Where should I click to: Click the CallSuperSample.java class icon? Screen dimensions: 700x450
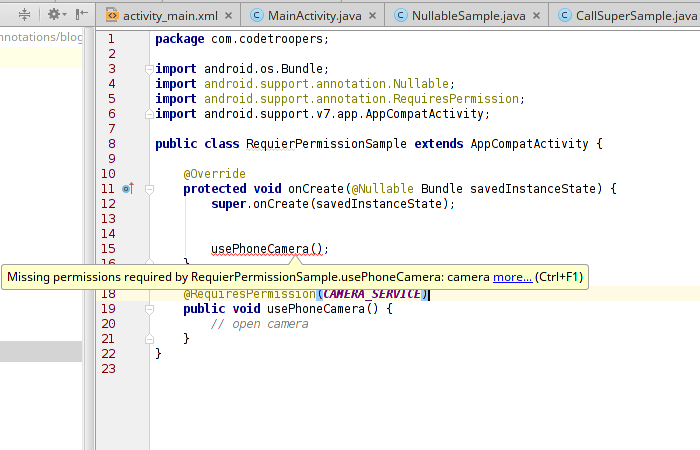pyautogui.click(x=565, y=16)
